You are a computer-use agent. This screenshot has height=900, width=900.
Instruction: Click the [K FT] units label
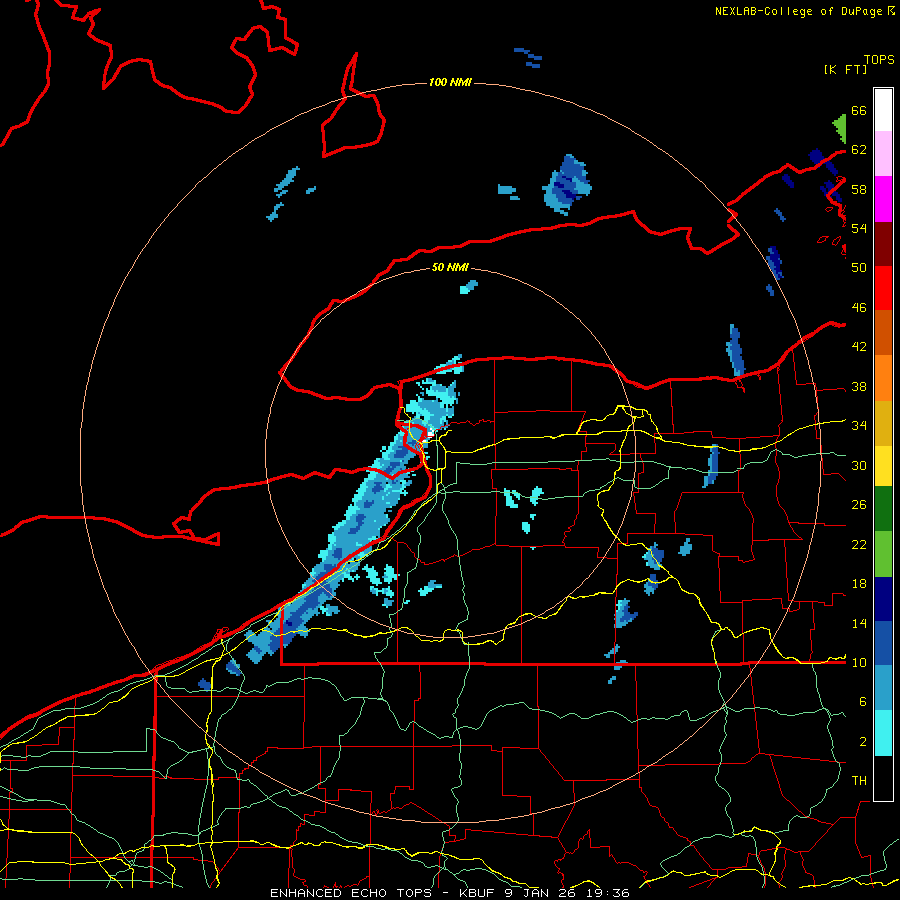pyautogui.click(x=845, y=69)
